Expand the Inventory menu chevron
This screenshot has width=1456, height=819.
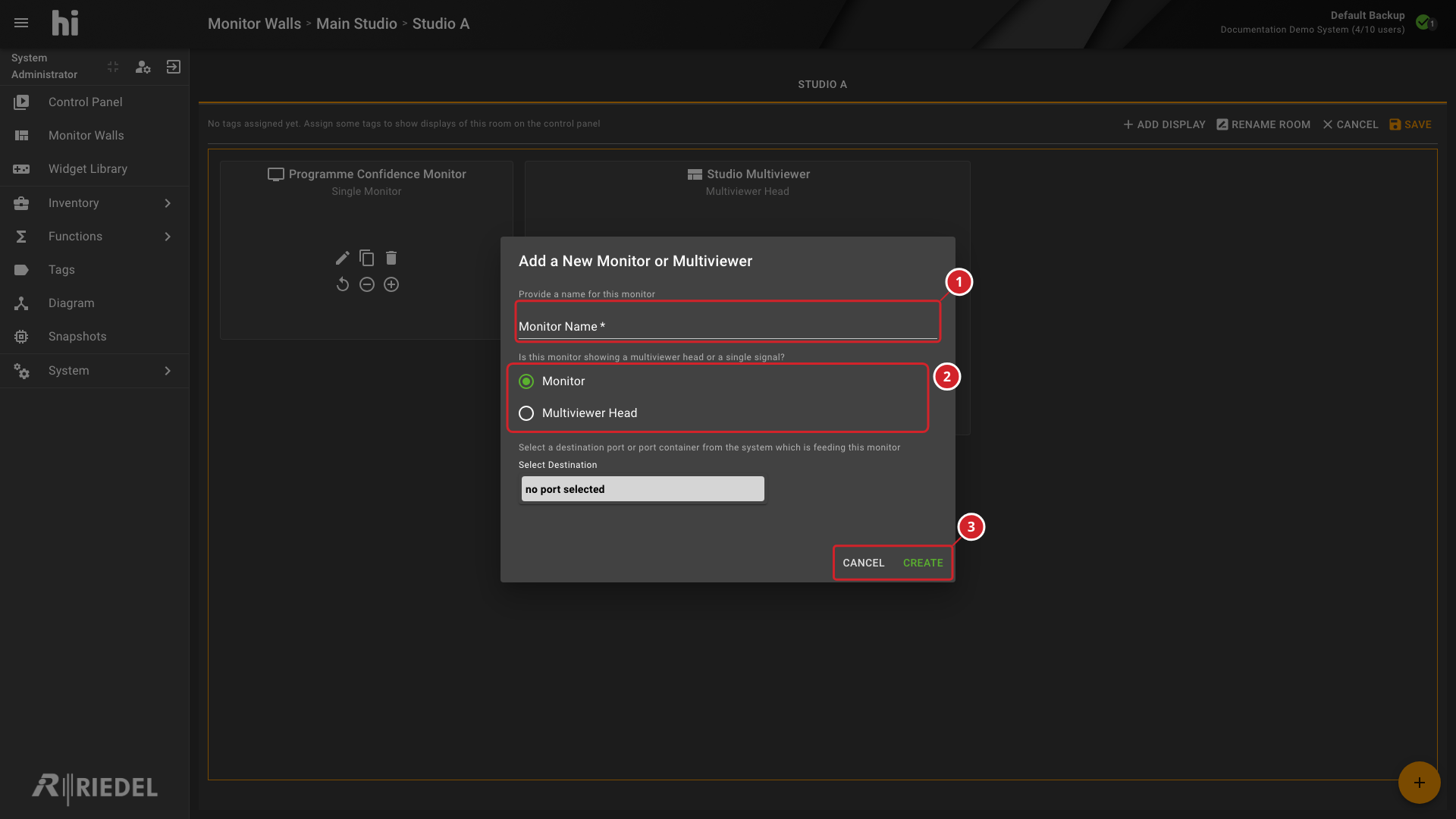168,203
